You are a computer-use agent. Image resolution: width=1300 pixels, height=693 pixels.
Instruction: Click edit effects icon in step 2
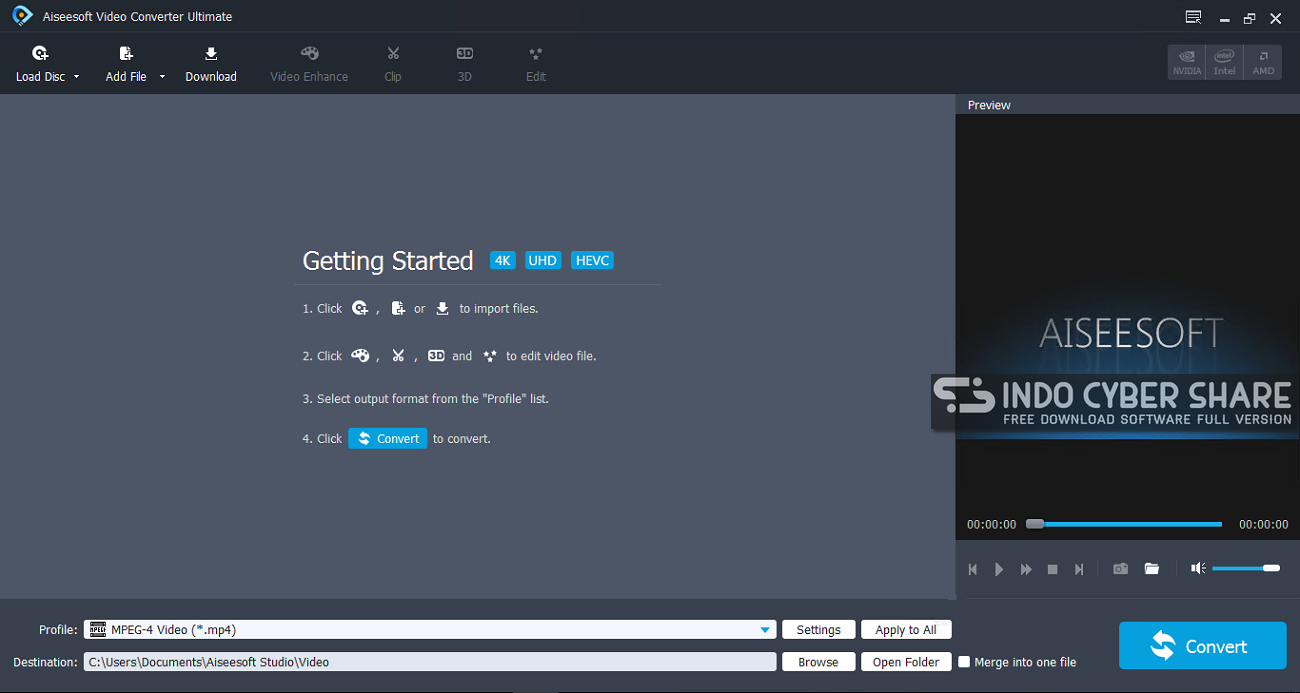pyautogui.click(x=490, y=356)
